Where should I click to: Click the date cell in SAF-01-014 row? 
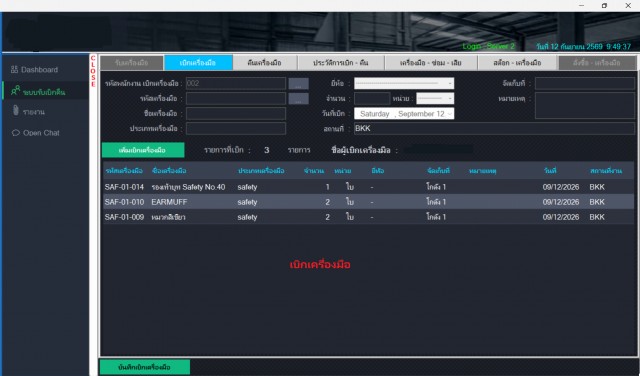coord(561,187)
